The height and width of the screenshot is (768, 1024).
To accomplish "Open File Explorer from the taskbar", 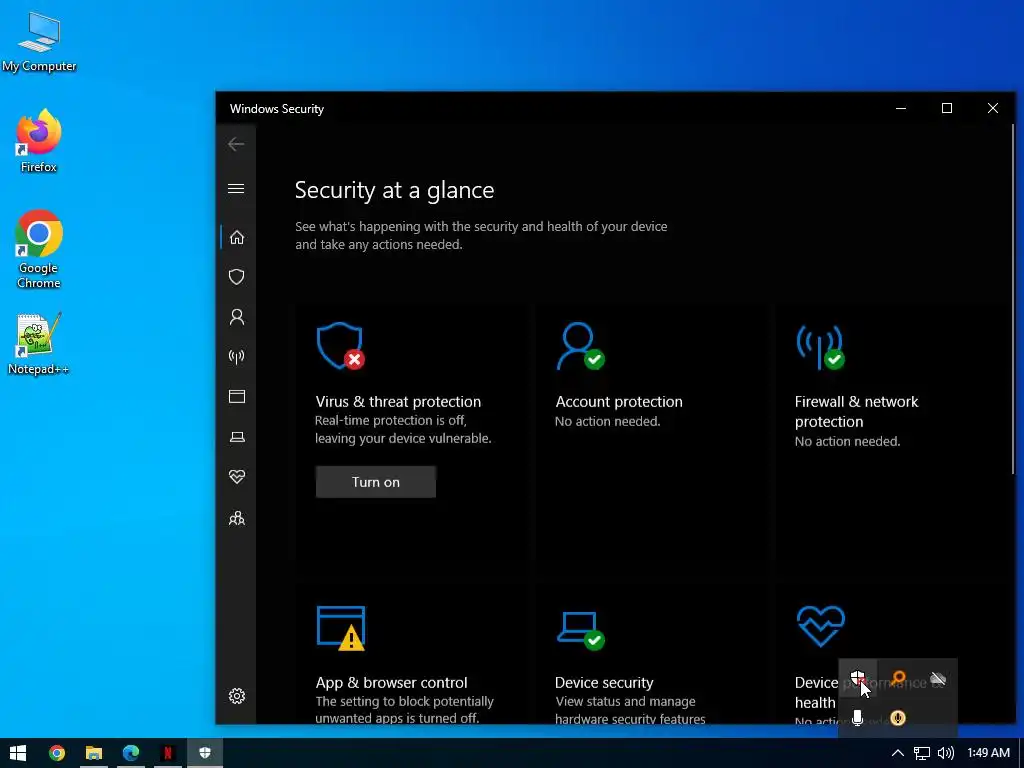I will point(93,754).
